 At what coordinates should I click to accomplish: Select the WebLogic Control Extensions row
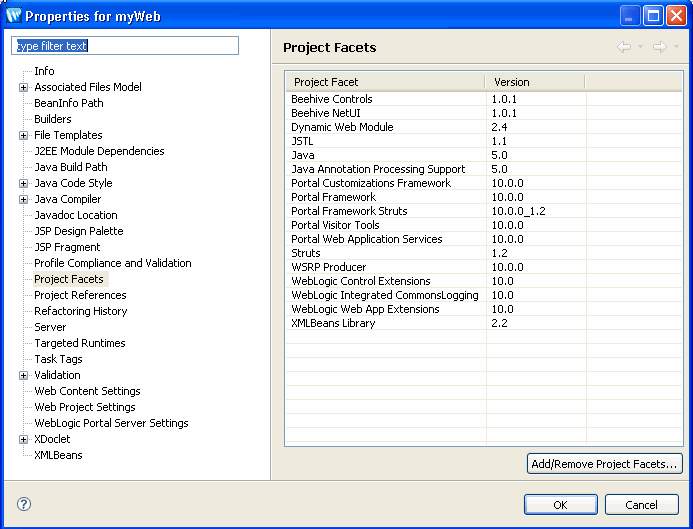tap(484, 281)
